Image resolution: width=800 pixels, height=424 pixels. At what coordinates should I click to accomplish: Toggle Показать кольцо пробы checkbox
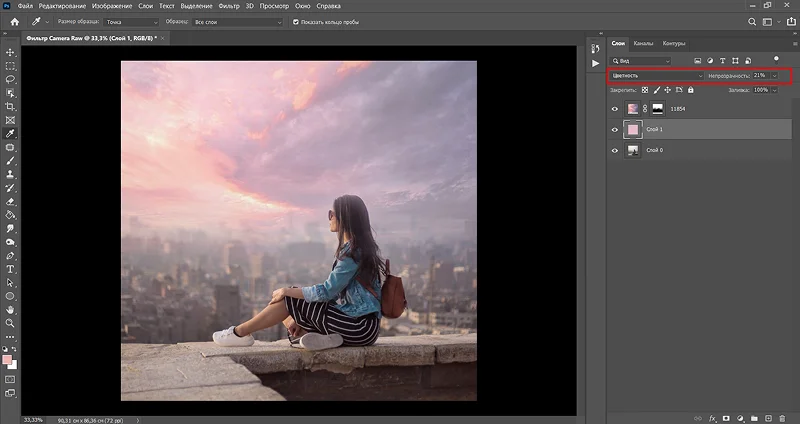295,22
